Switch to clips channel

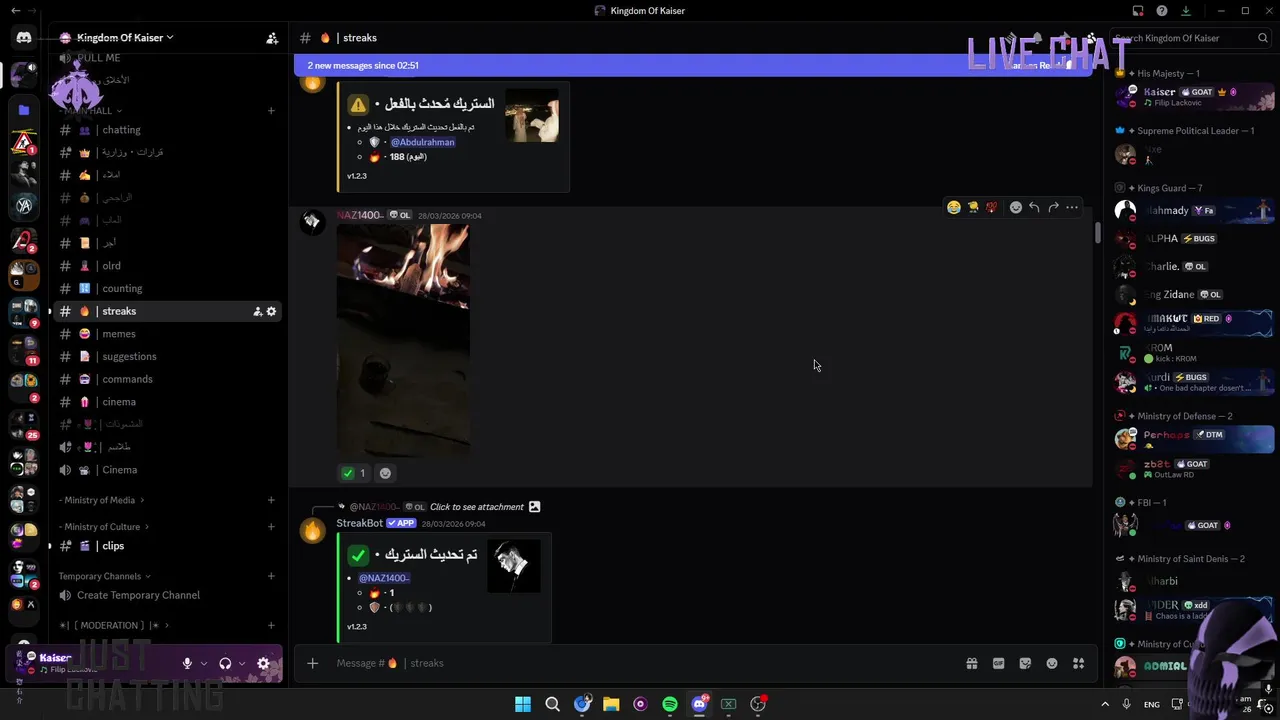point(167,546)
